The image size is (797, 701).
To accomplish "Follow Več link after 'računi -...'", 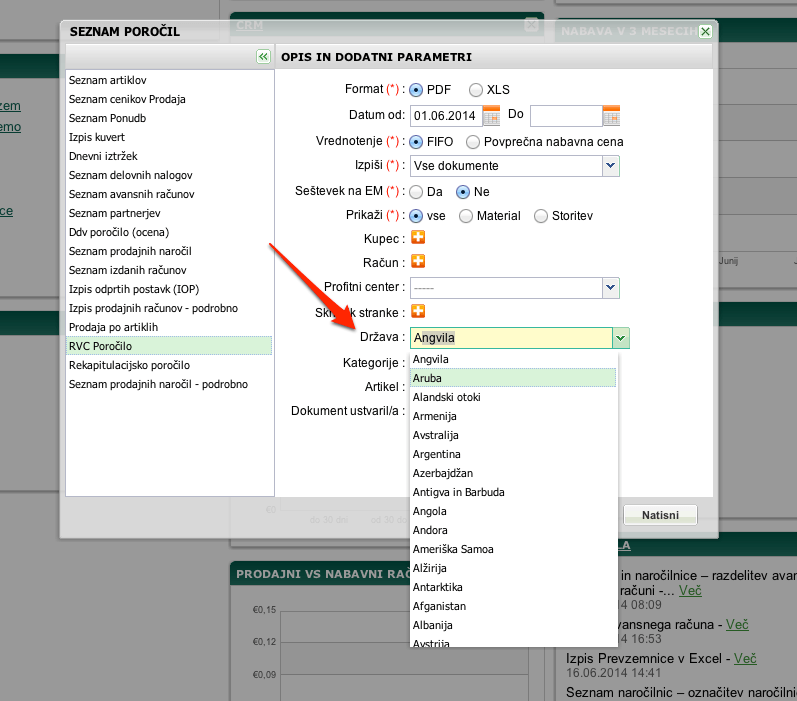I will click(x=690, y=590).
